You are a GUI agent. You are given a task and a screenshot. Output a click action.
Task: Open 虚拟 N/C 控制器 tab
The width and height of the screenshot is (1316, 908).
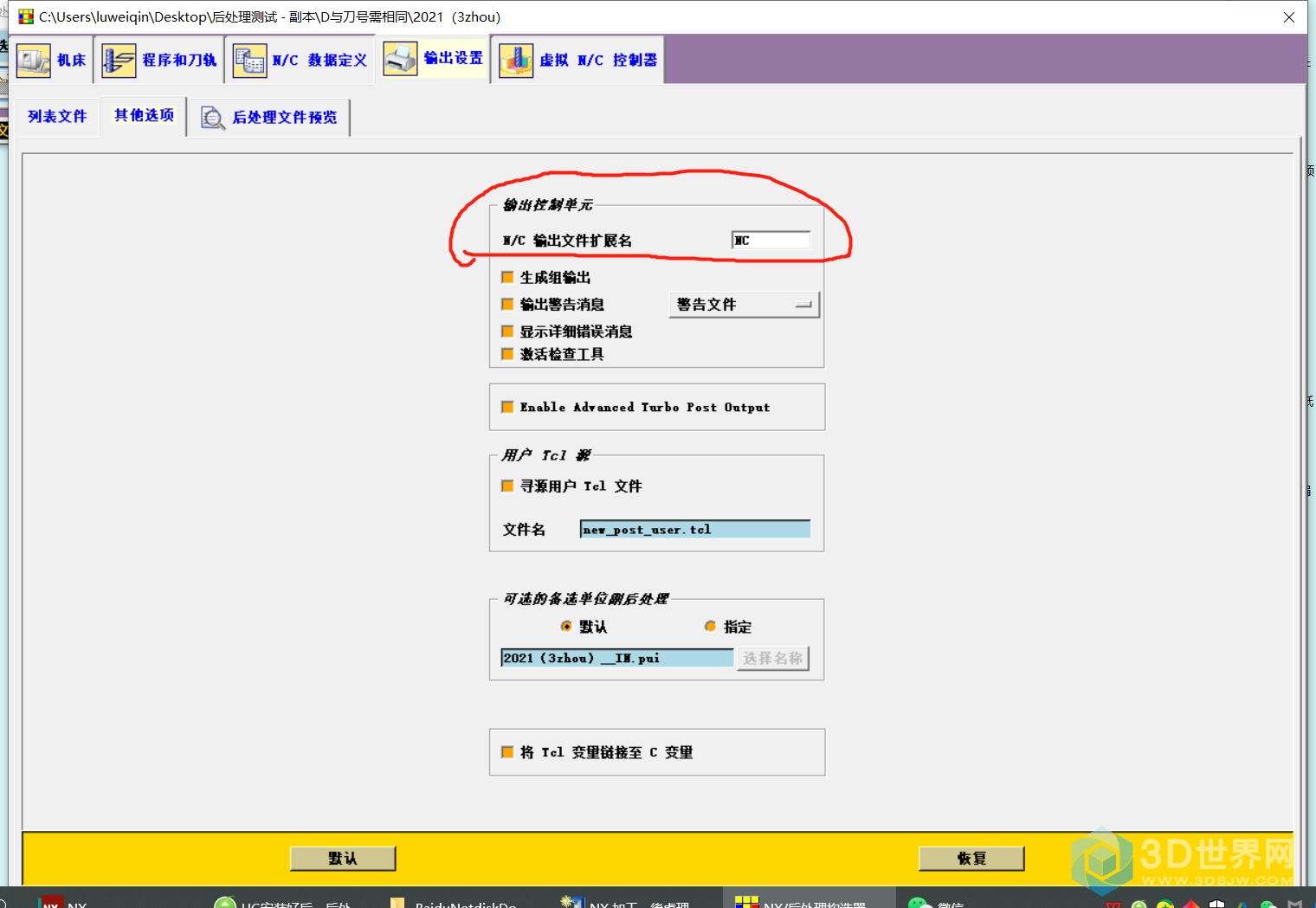click(578, 60)
